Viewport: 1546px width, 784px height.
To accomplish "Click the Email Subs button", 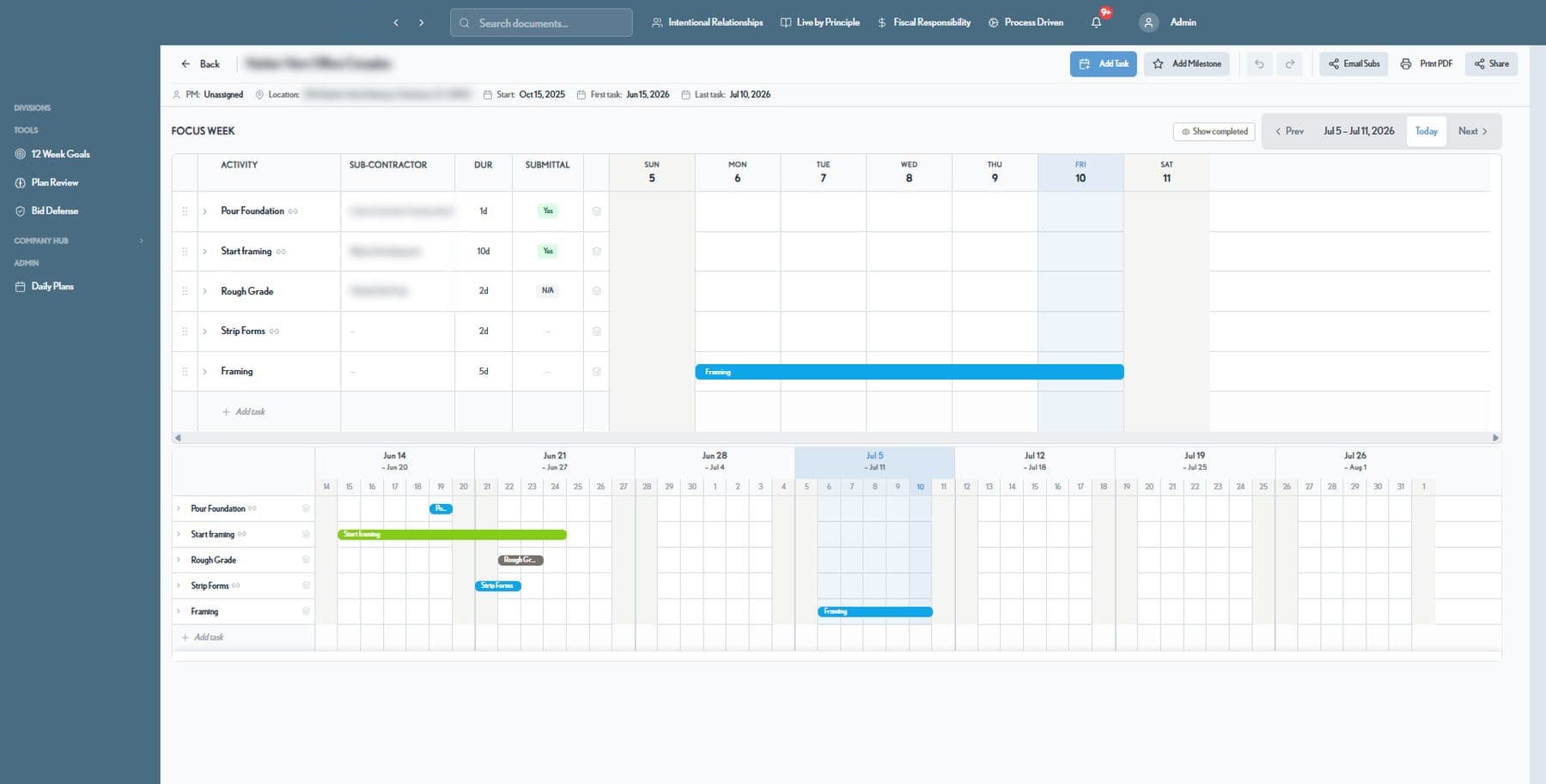I will click(1354, 64).
